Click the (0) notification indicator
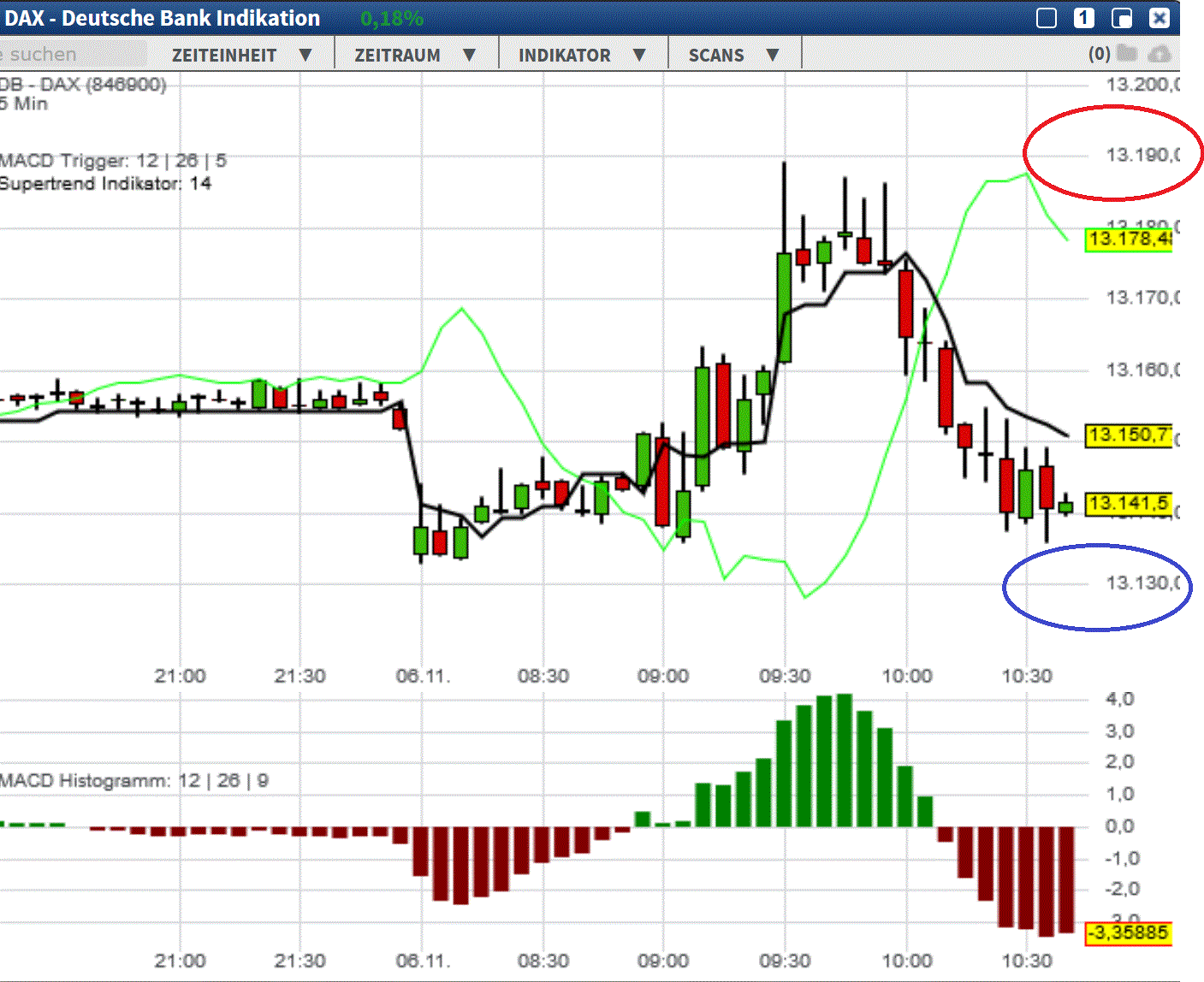 pyautogui.click(x=1098, y=53)
